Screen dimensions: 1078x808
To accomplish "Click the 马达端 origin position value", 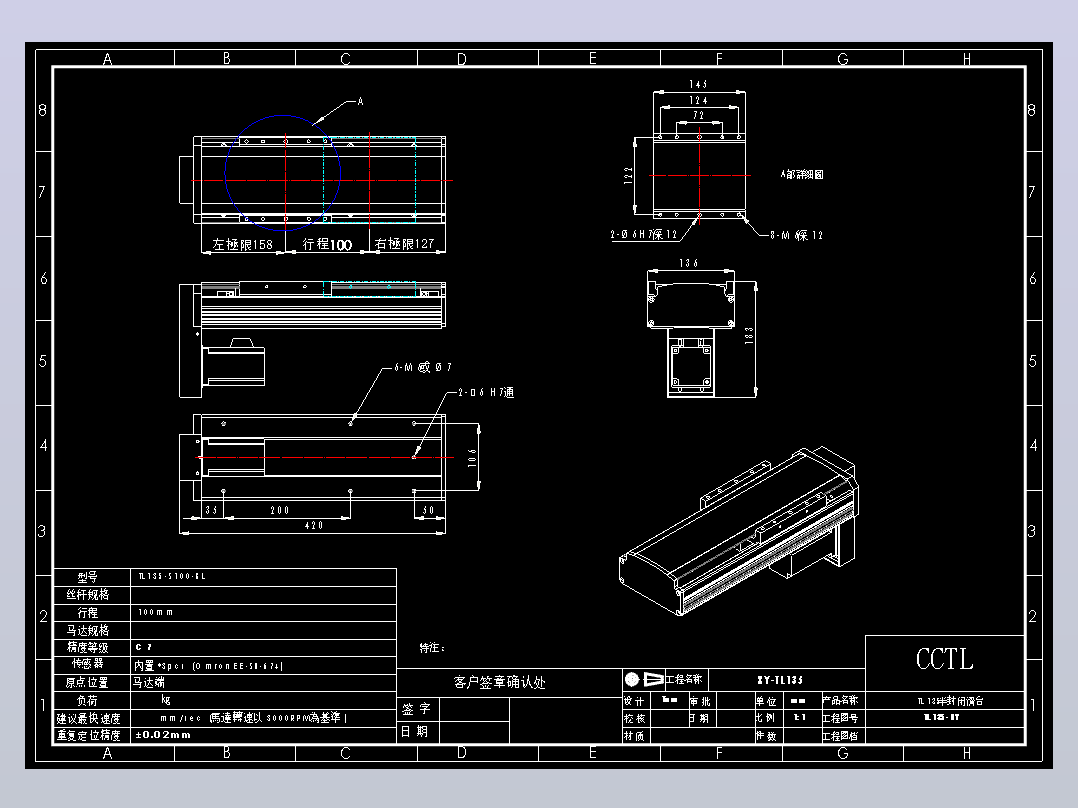I will (x=149, y=683).
